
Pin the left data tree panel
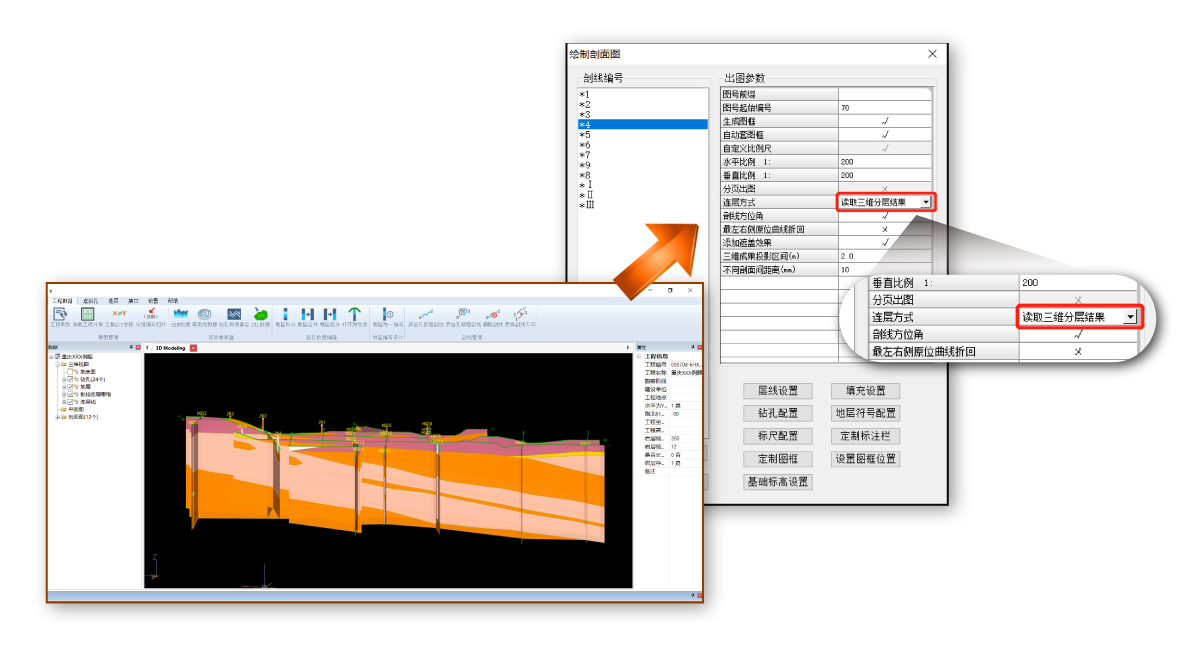[131, 347]
